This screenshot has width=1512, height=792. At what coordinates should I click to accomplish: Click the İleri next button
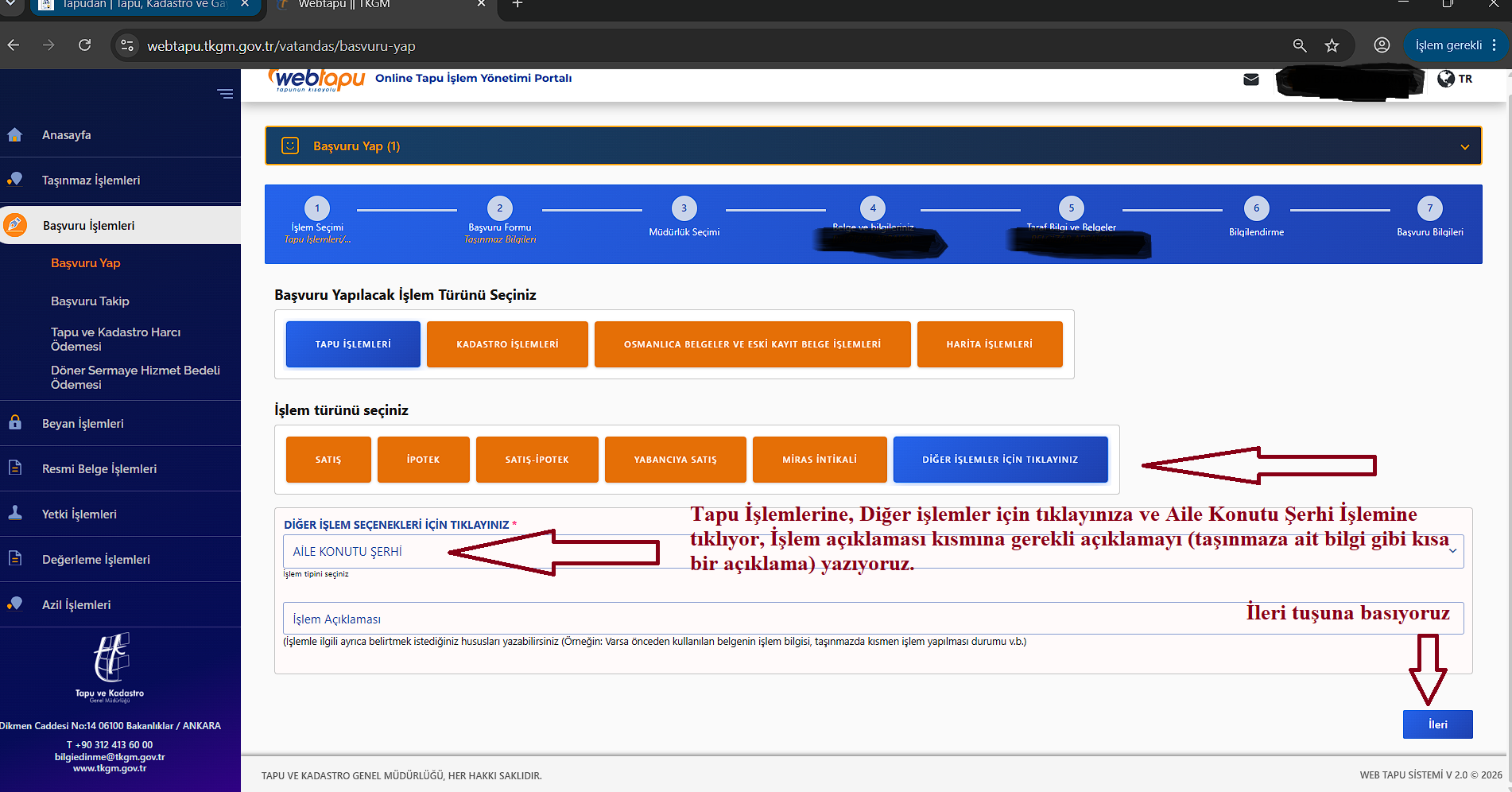1438,724
